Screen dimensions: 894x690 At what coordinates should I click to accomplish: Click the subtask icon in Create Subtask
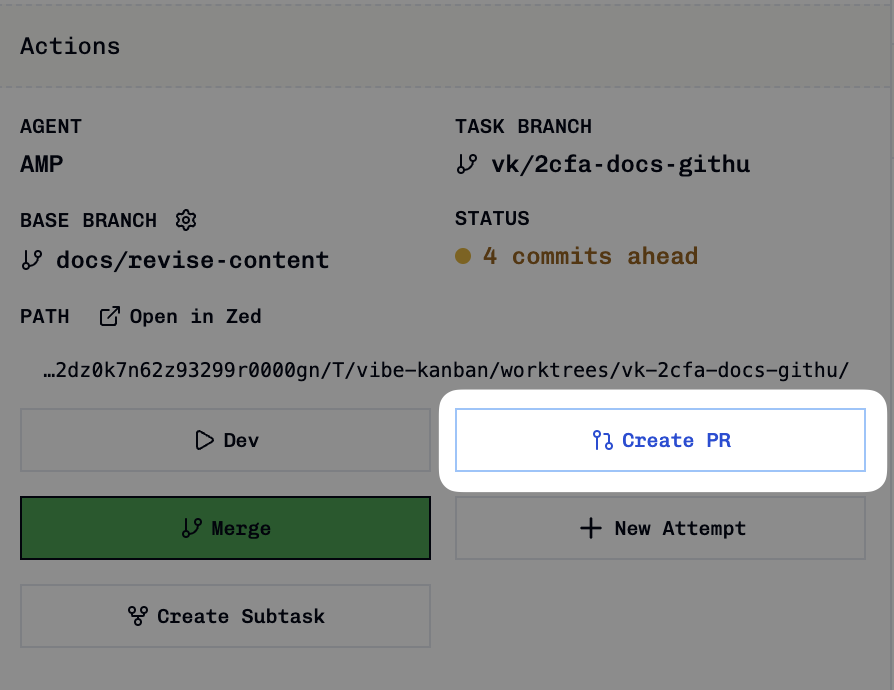point(137,616)
